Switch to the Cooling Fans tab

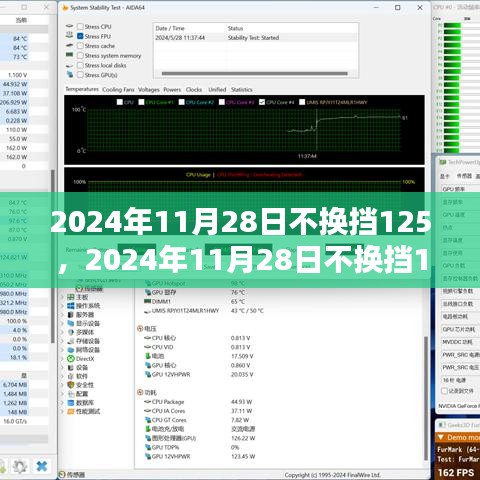[x=118, y=90]
